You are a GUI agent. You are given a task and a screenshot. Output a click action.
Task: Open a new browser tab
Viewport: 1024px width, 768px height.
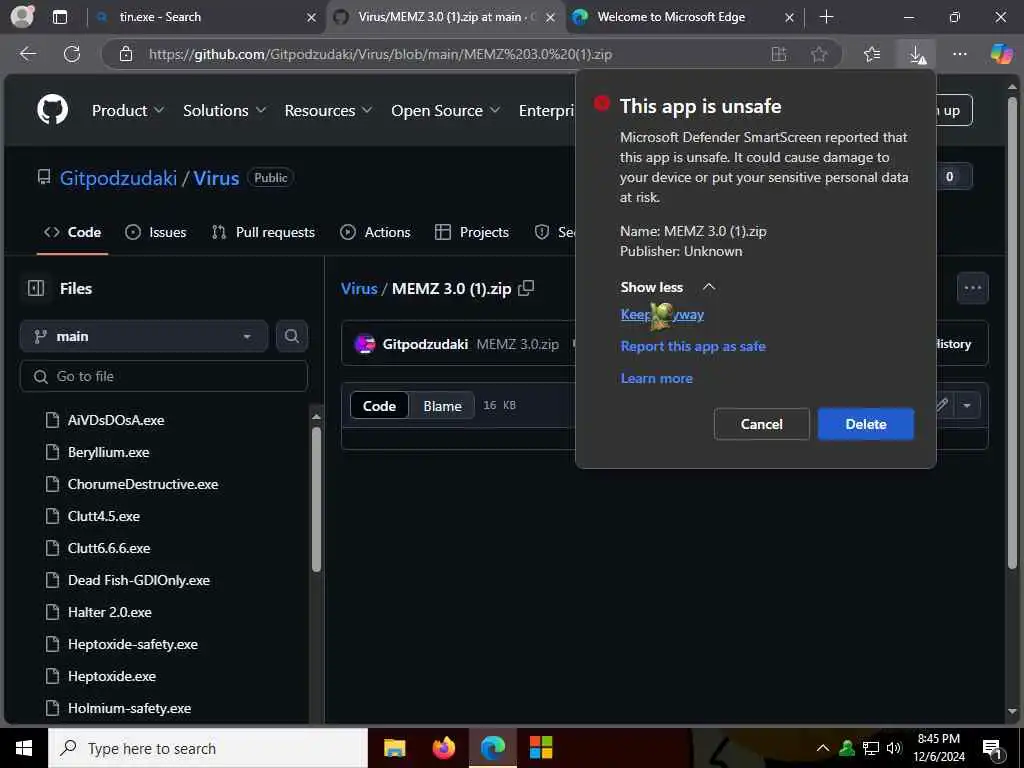[x=826, y=17]
